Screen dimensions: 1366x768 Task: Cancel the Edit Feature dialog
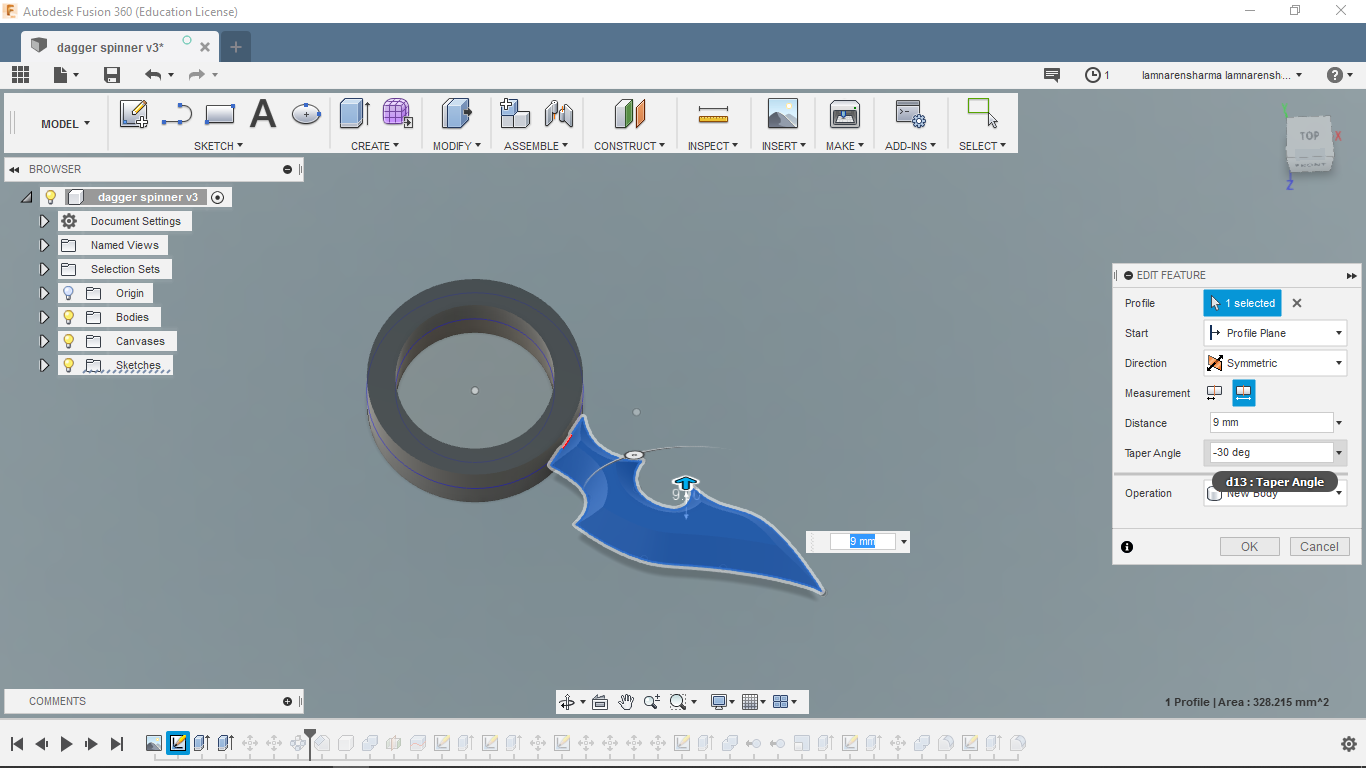coord(1319,547)
